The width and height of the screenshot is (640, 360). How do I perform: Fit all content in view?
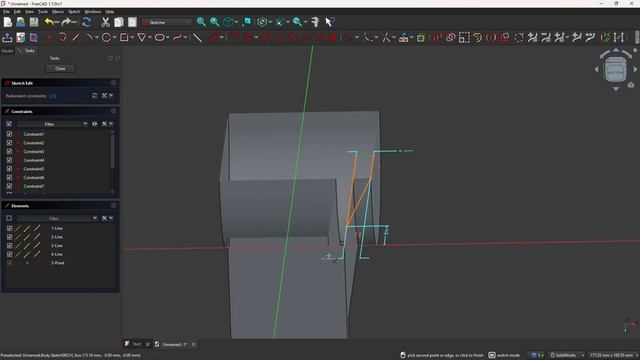coord(201,22)
